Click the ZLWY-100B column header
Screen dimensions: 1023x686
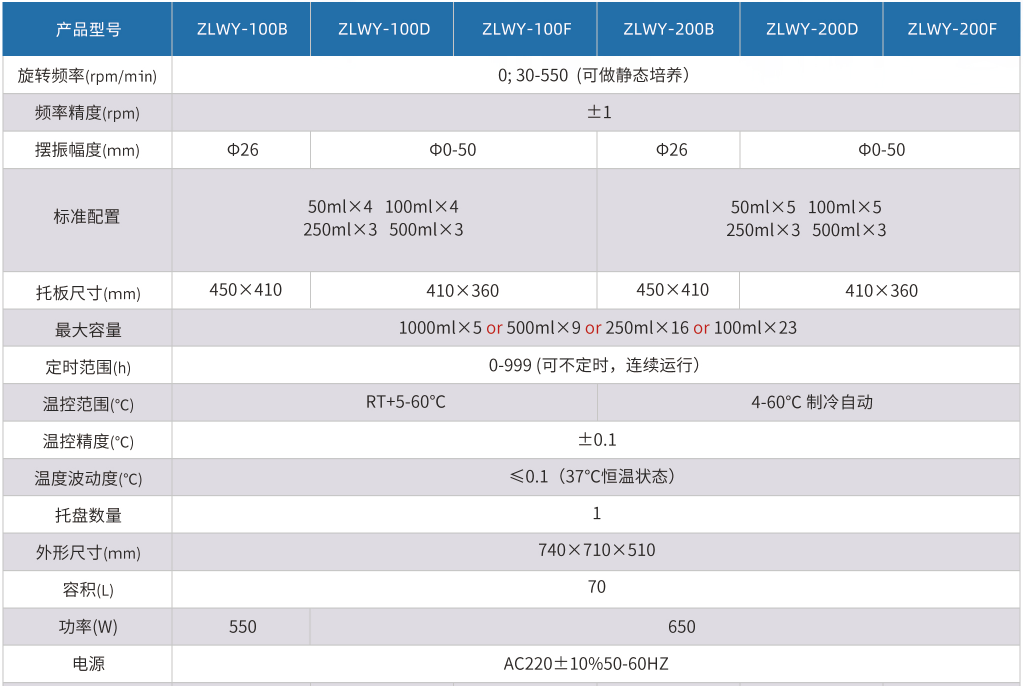click(242, 29)
